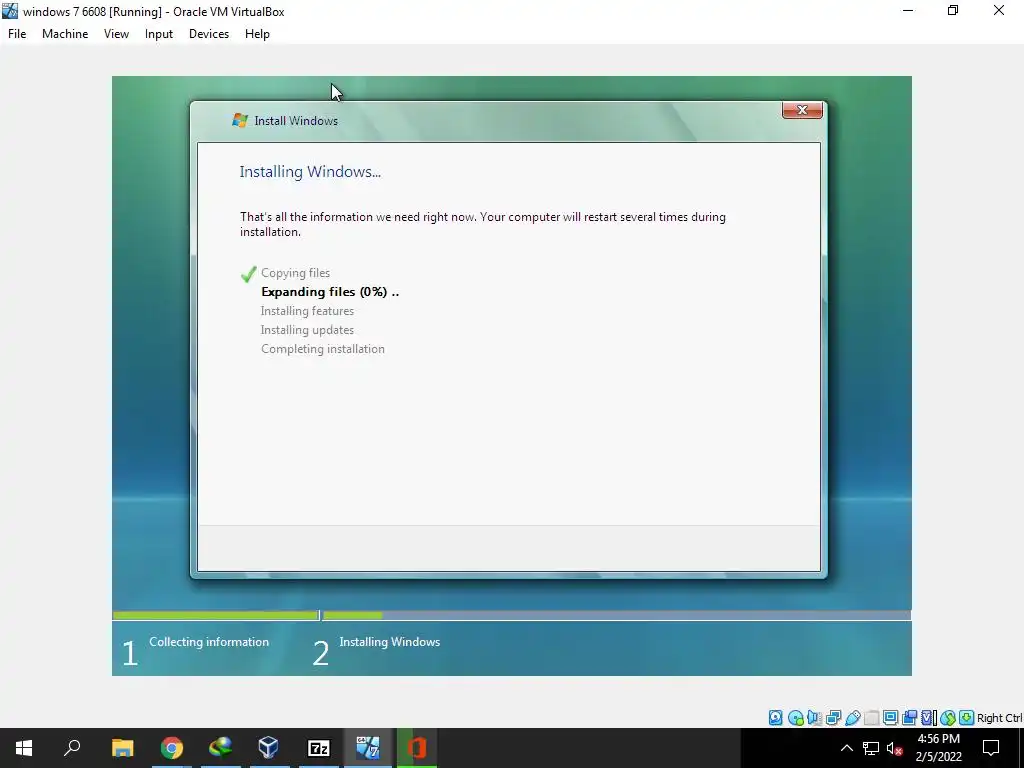Image resolution: width=1024 pixels, height=768 pixels.
Task: Click the Collecting information progress bar segment
Action: tap(216, 615)
